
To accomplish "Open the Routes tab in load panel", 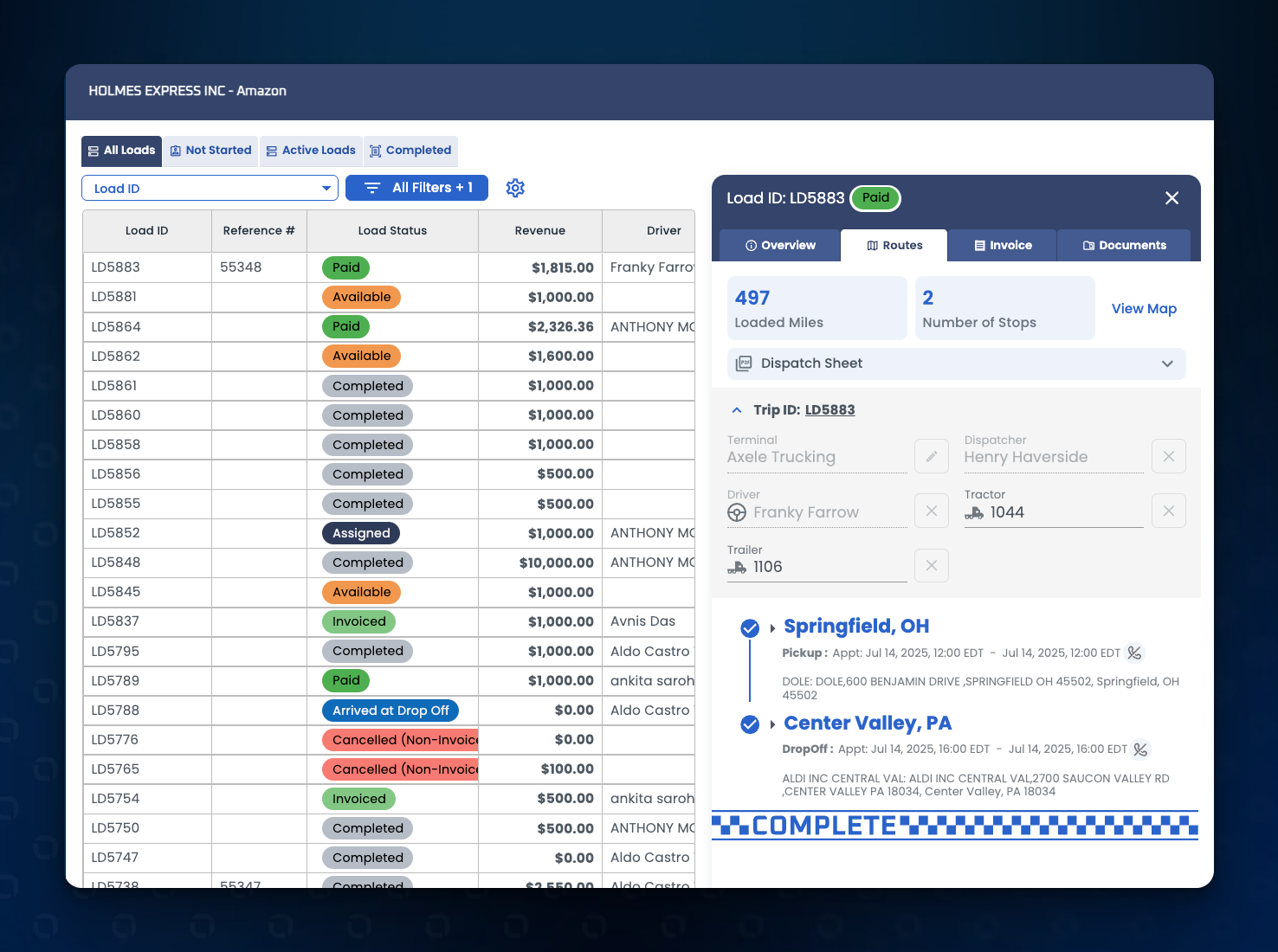I will [x=894, y=245].
